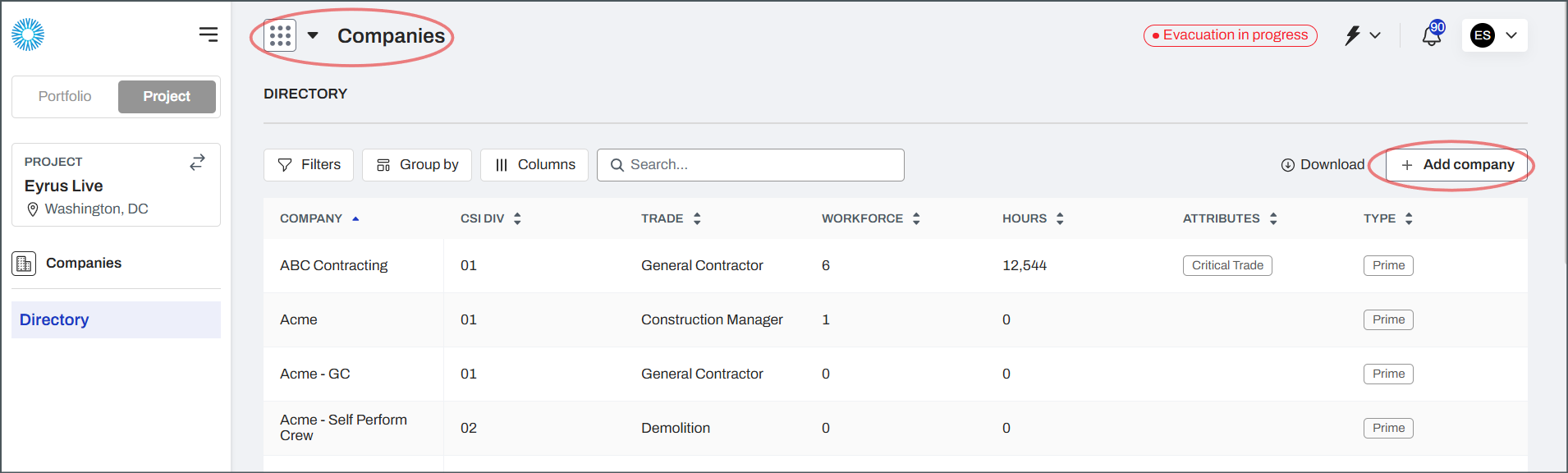Click the Companies building icon in sidebar
This screenshot has height=473, width=1568.
[24, 264]
